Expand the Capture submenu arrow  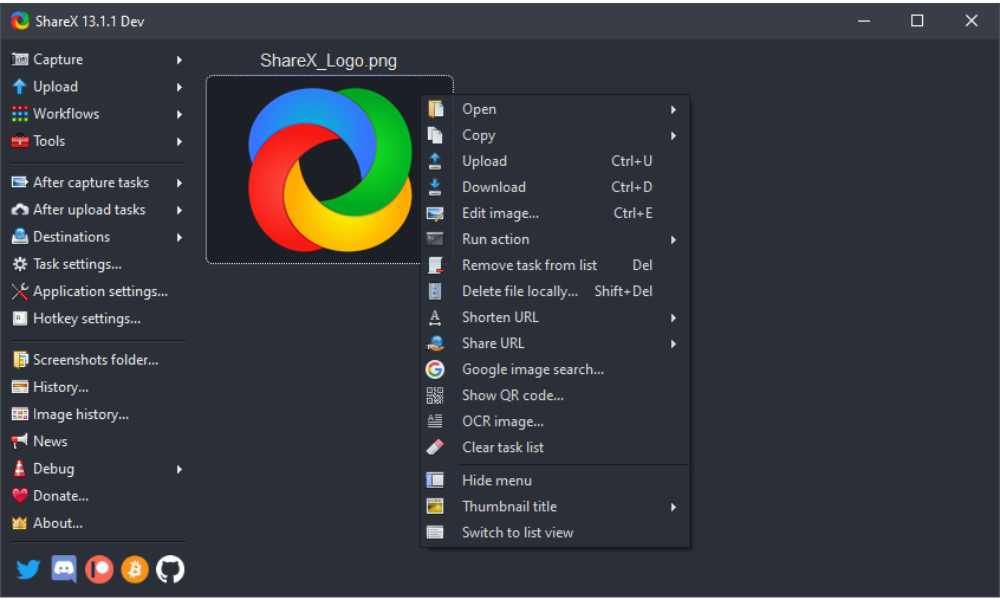pyautogui.click(x=179, y=60)
